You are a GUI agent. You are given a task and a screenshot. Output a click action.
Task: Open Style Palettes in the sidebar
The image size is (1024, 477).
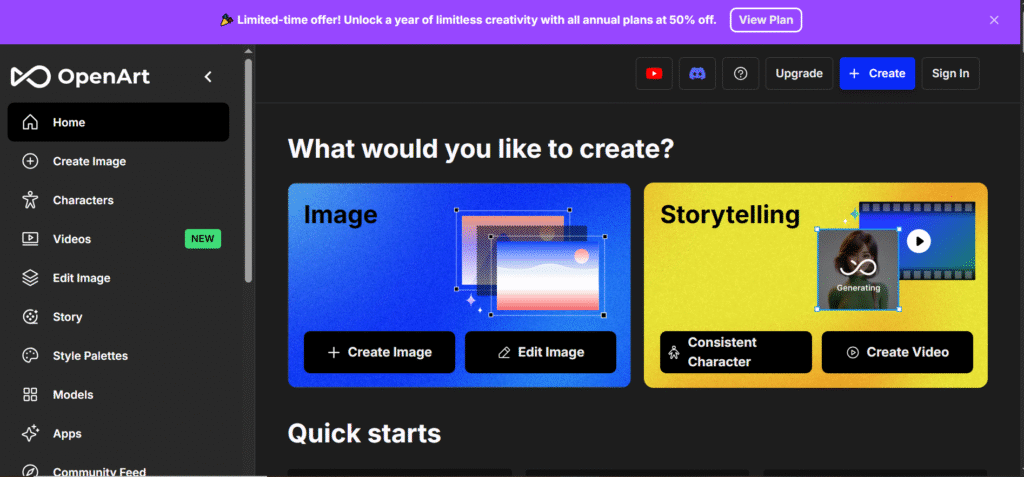coord(118,355)
